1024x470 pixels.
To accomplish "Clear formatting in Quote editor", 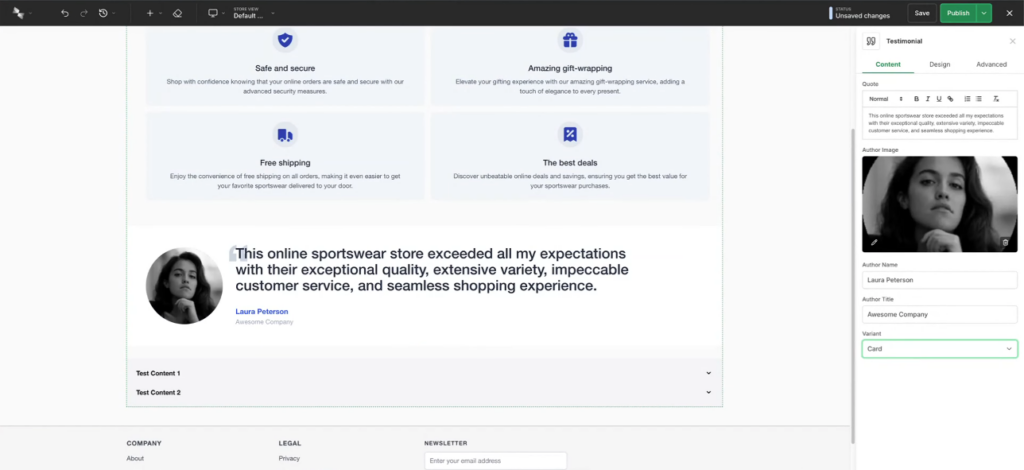I will click(996, 99).
